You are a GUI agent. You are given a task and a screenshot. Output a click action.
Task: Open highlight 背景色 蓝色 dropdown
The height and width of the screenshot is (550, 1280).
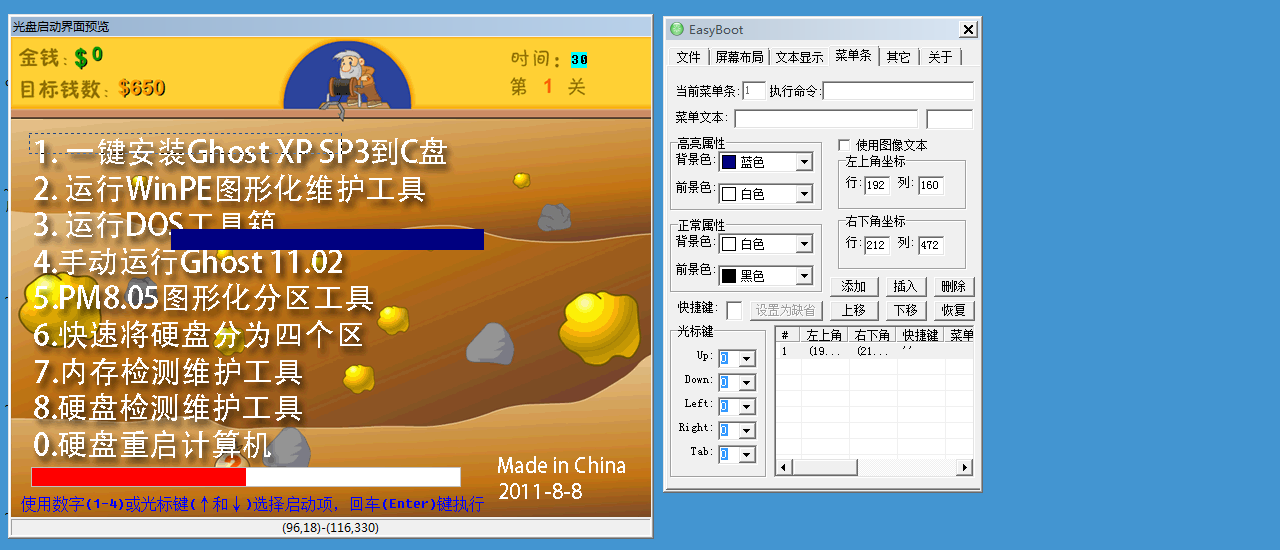click(804, 162)
